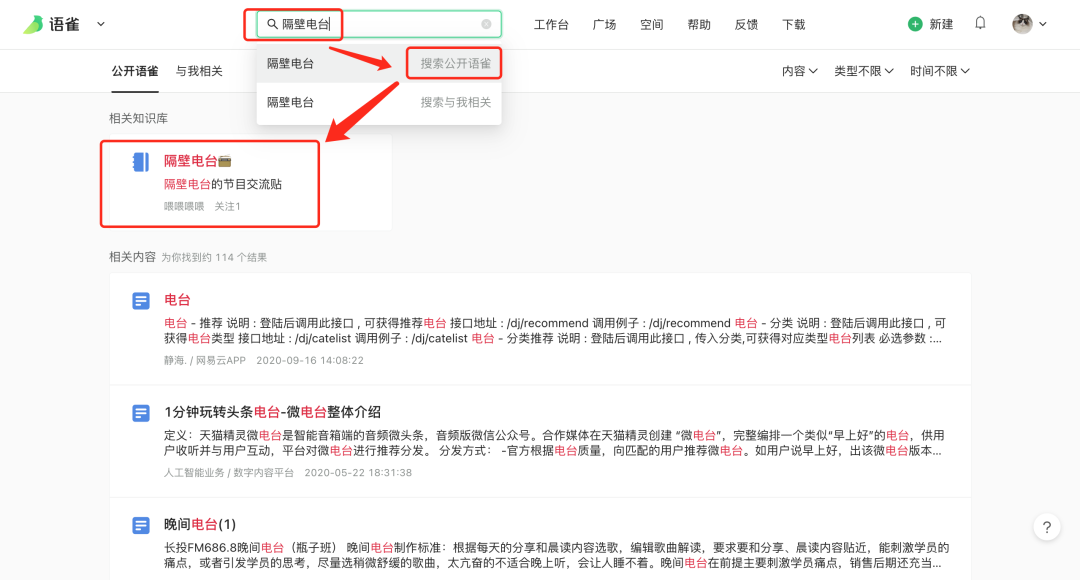
Task: Open the 隔壁电台 knowledge base title
Action: pyautogui.click(x=198, y=161)
